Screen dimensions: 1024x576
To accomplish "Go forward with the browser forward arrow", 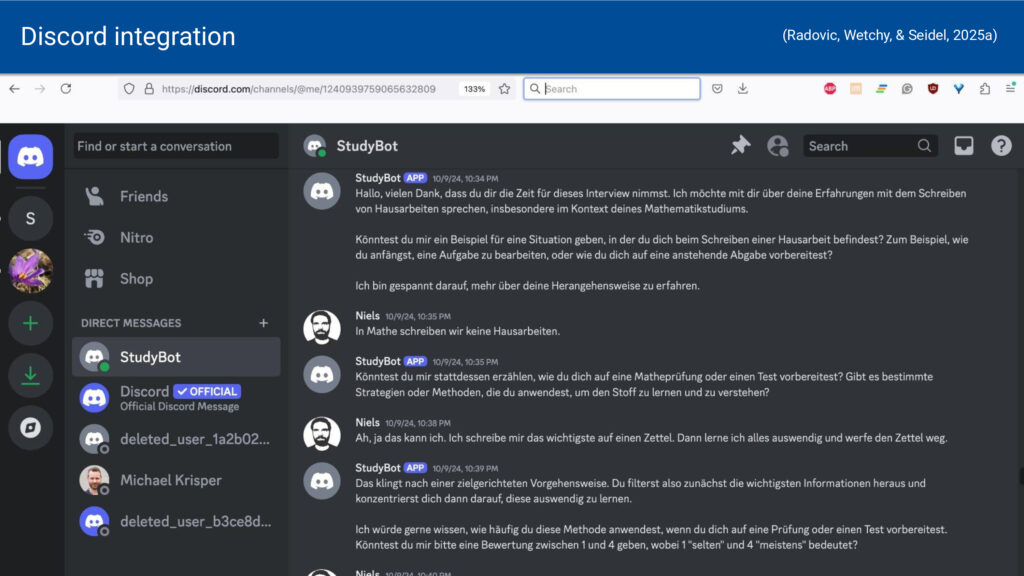I will point(40,89).
